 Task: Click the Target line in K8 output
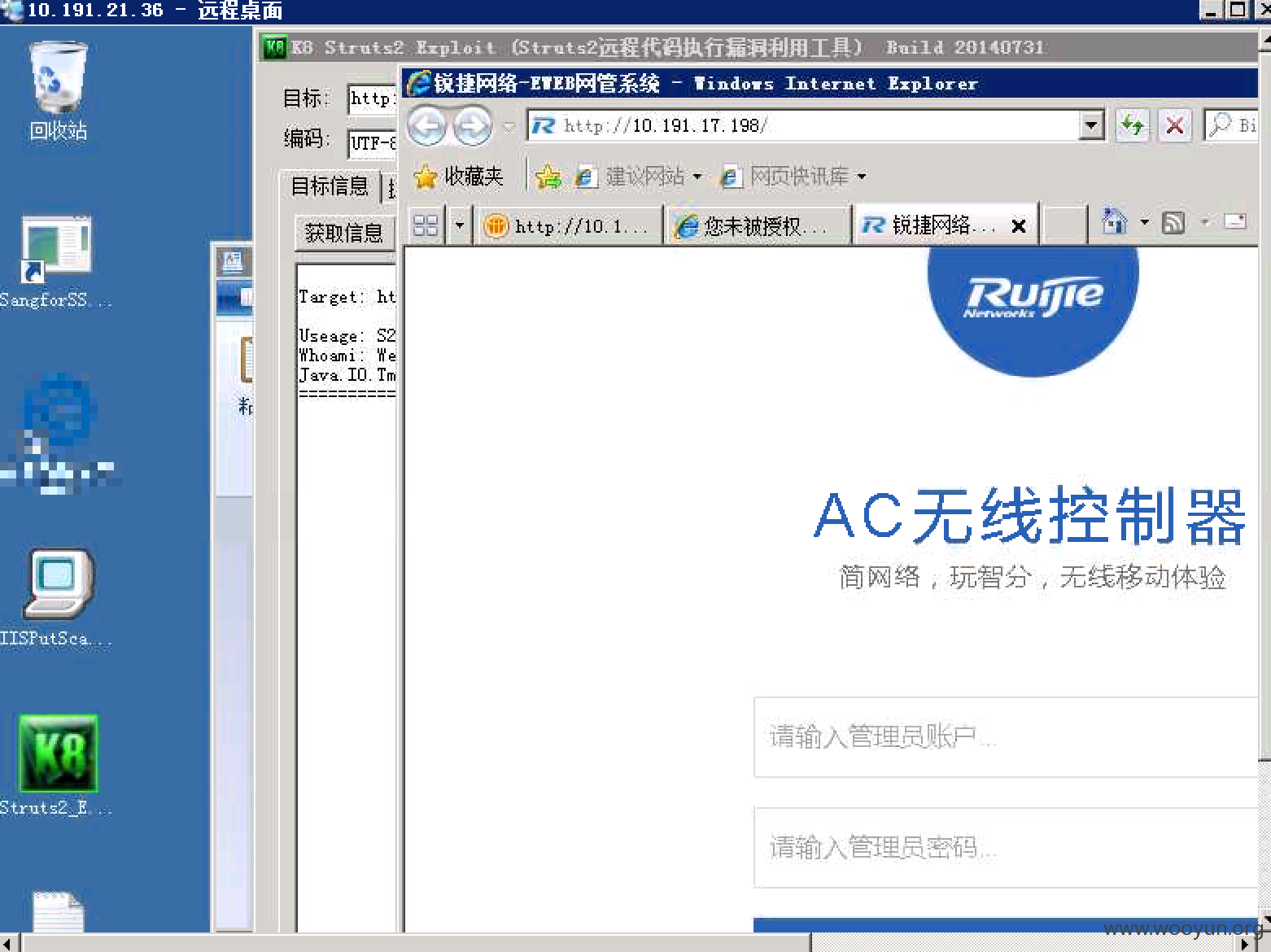click(x=347, y=296)
